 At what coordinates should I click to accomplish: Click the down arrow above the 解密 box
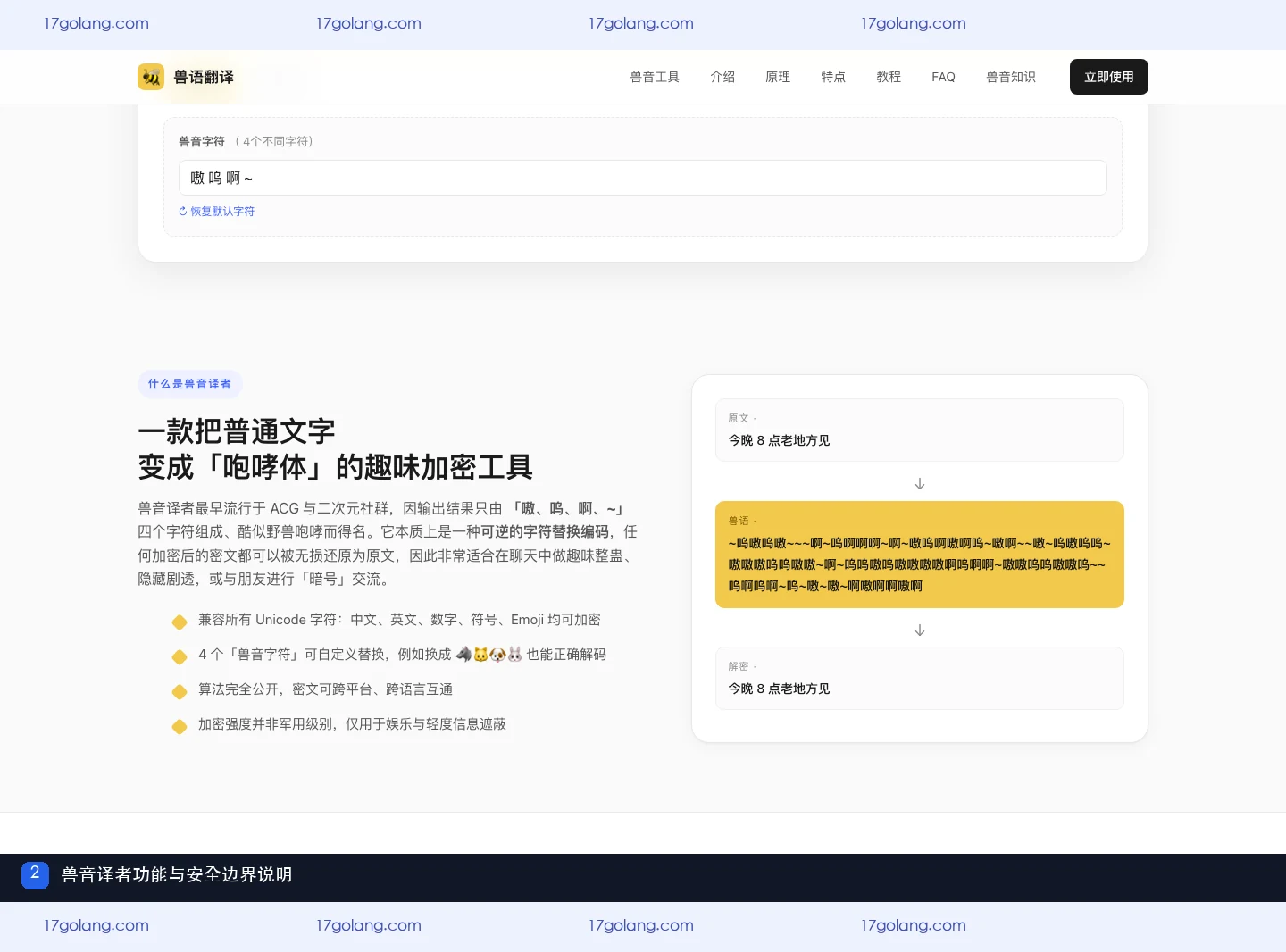pyautogui.click(x=920, y=630)
